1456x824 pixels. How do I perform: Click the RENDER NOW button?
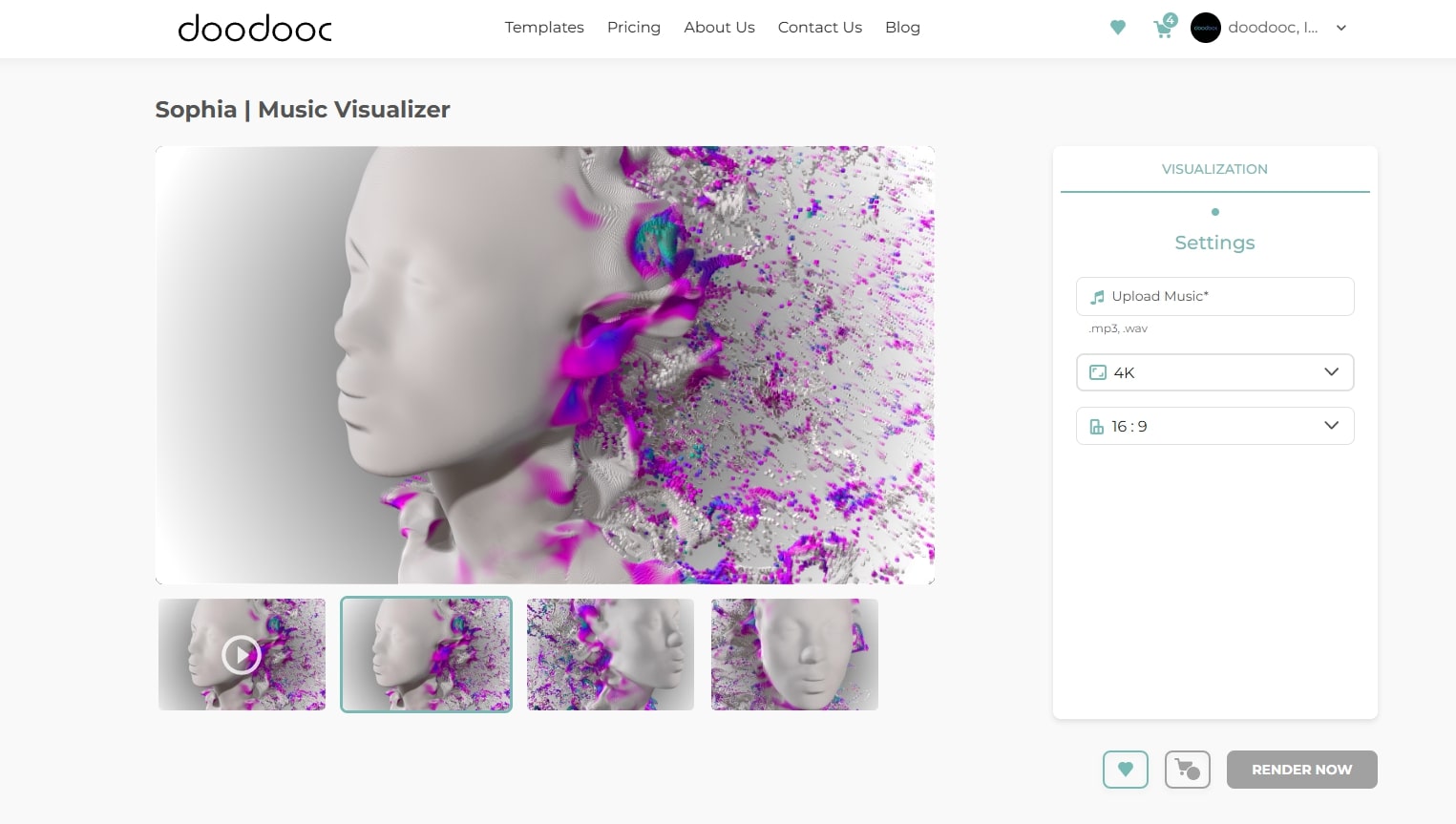[x=1301, y=770]
